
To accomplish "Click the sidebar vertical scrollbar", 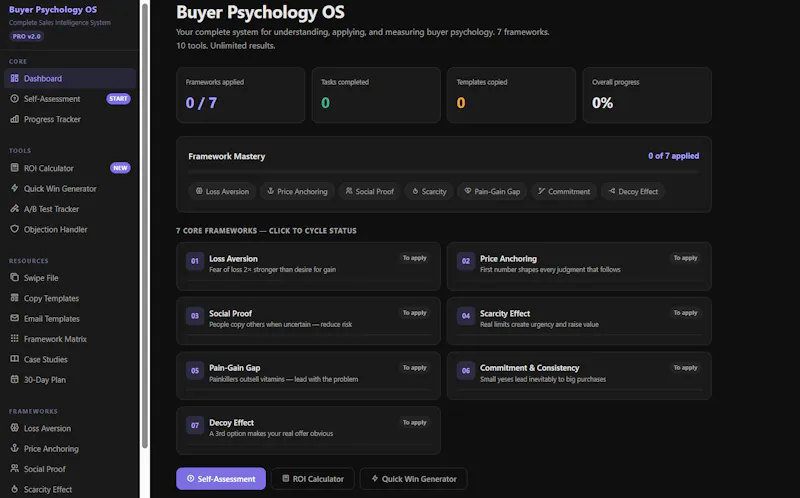I will 145,225.
